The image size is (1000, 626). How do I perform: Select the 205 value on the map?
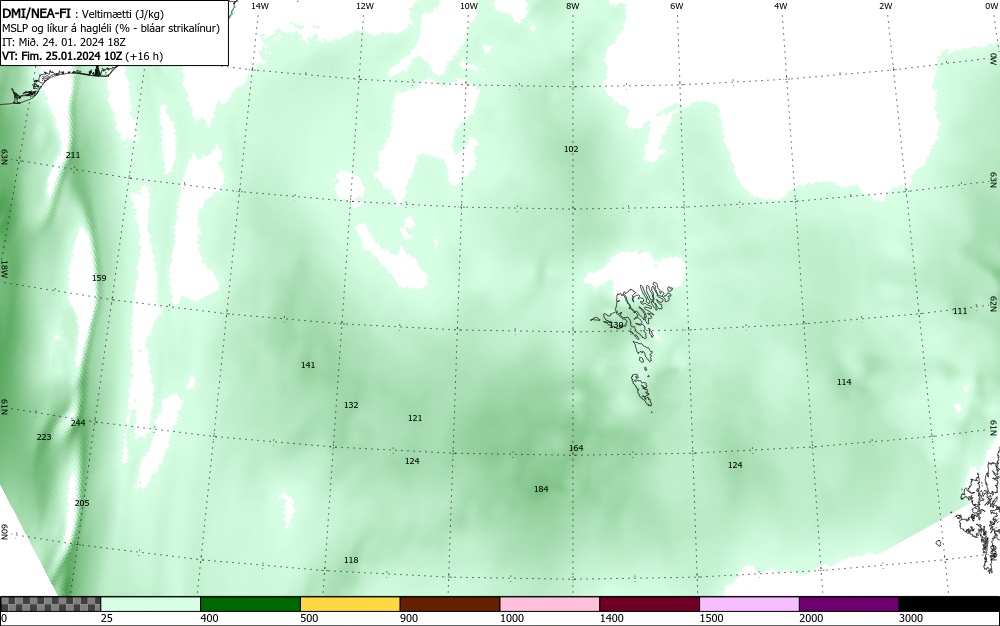coord(82,503)
